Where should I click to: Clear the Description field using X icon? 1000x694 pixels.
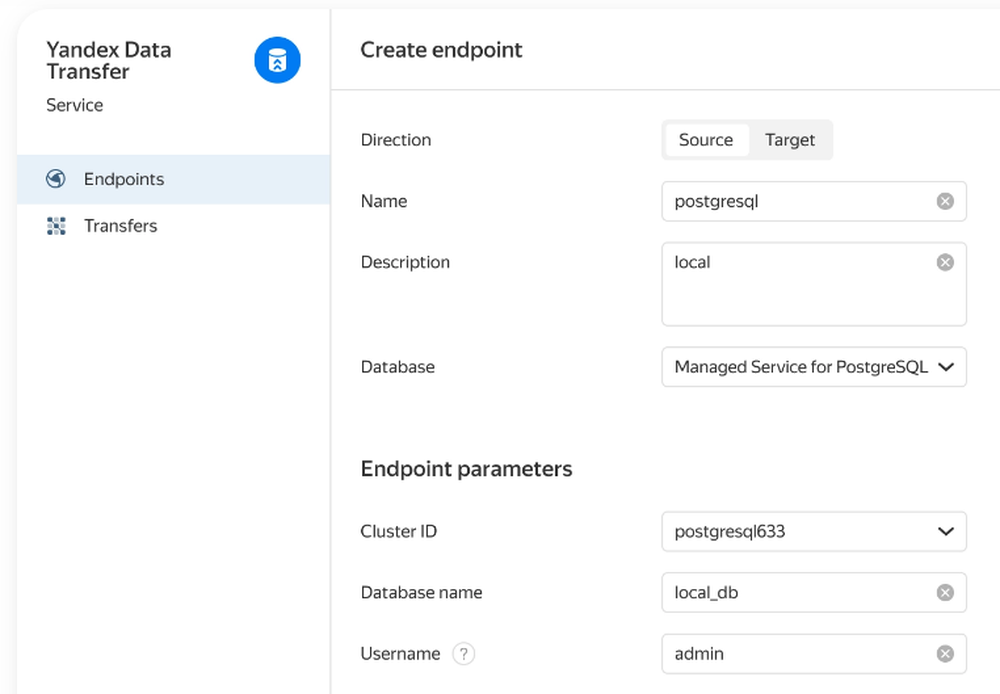click(945, 262)
